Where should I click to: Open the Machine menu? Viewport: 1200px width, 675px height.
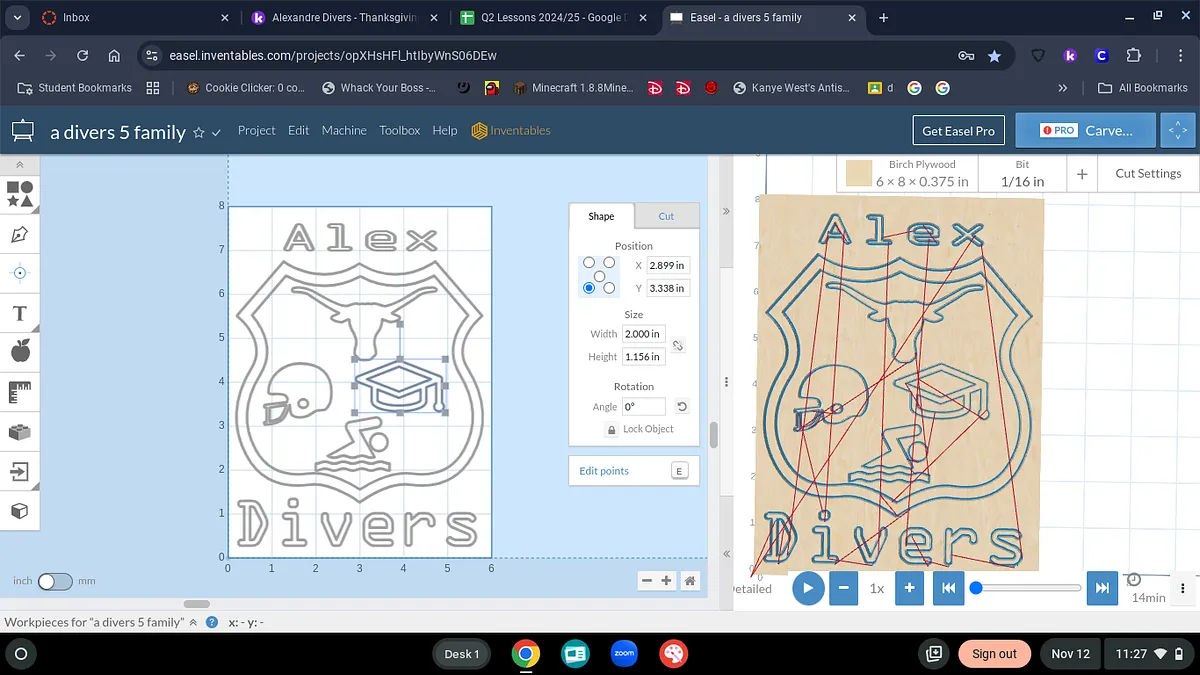tap(344, 131)
